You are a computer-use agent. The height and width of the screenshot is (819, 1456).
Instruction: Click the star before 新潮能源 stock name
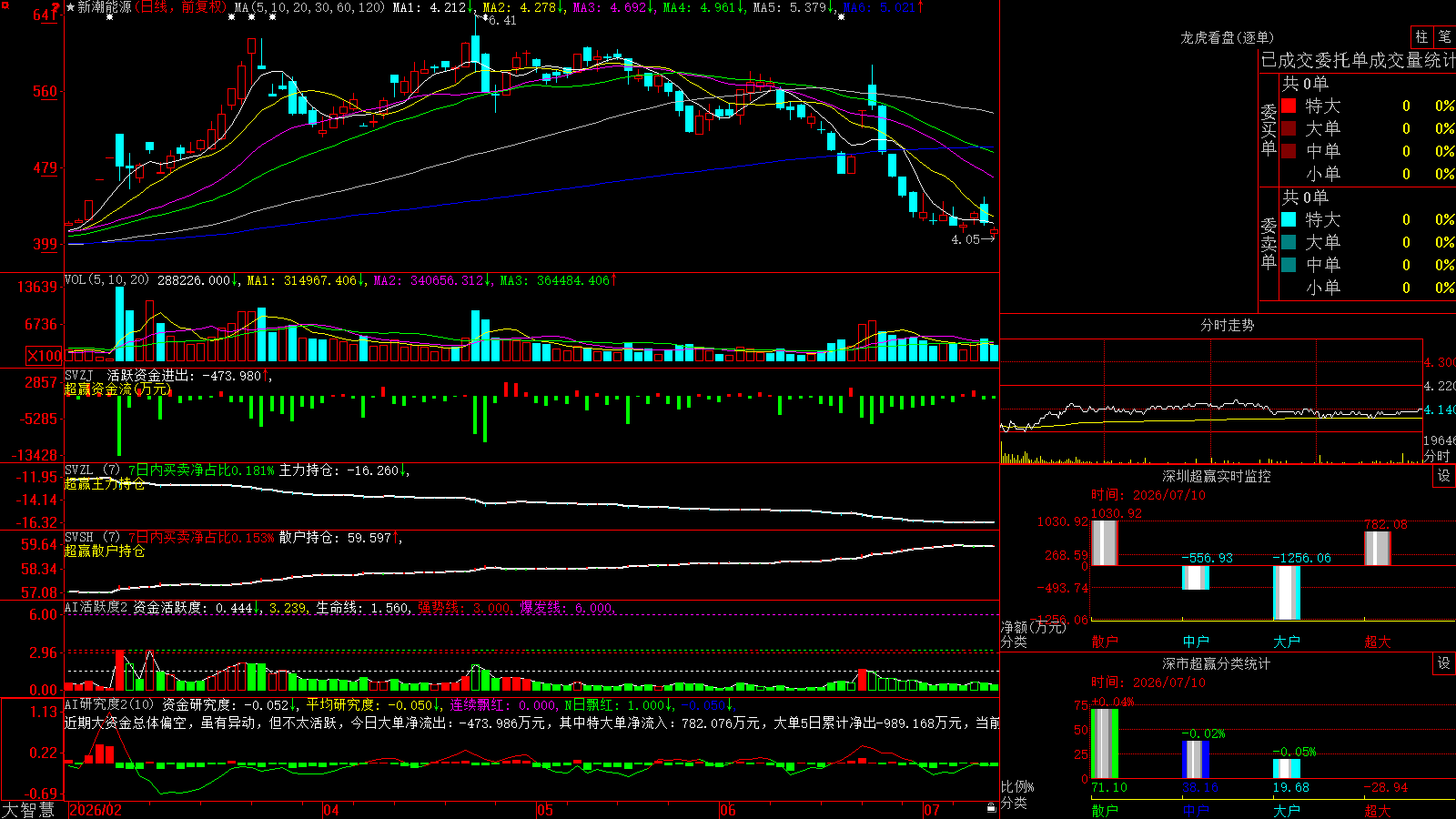point(71,7)
